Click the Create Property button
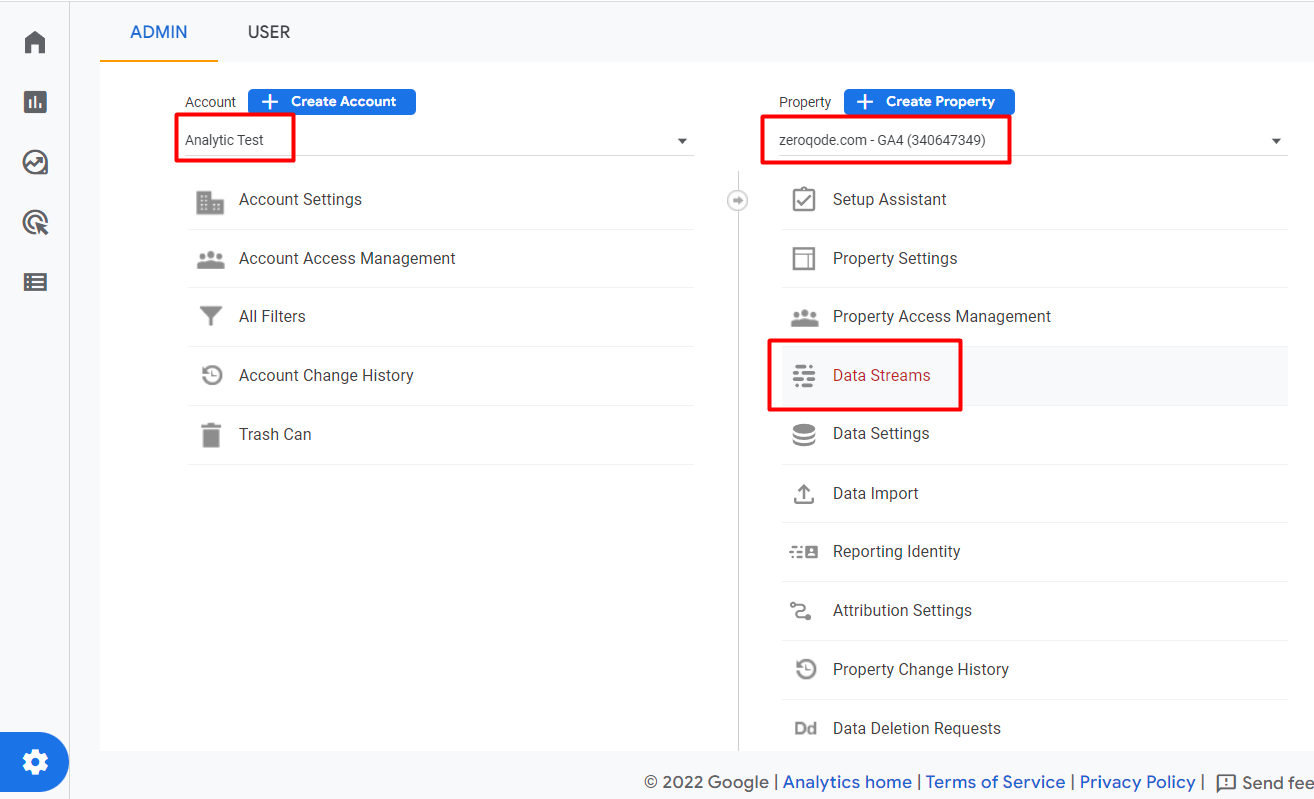 pyautogui.click(x=929, y=102)
